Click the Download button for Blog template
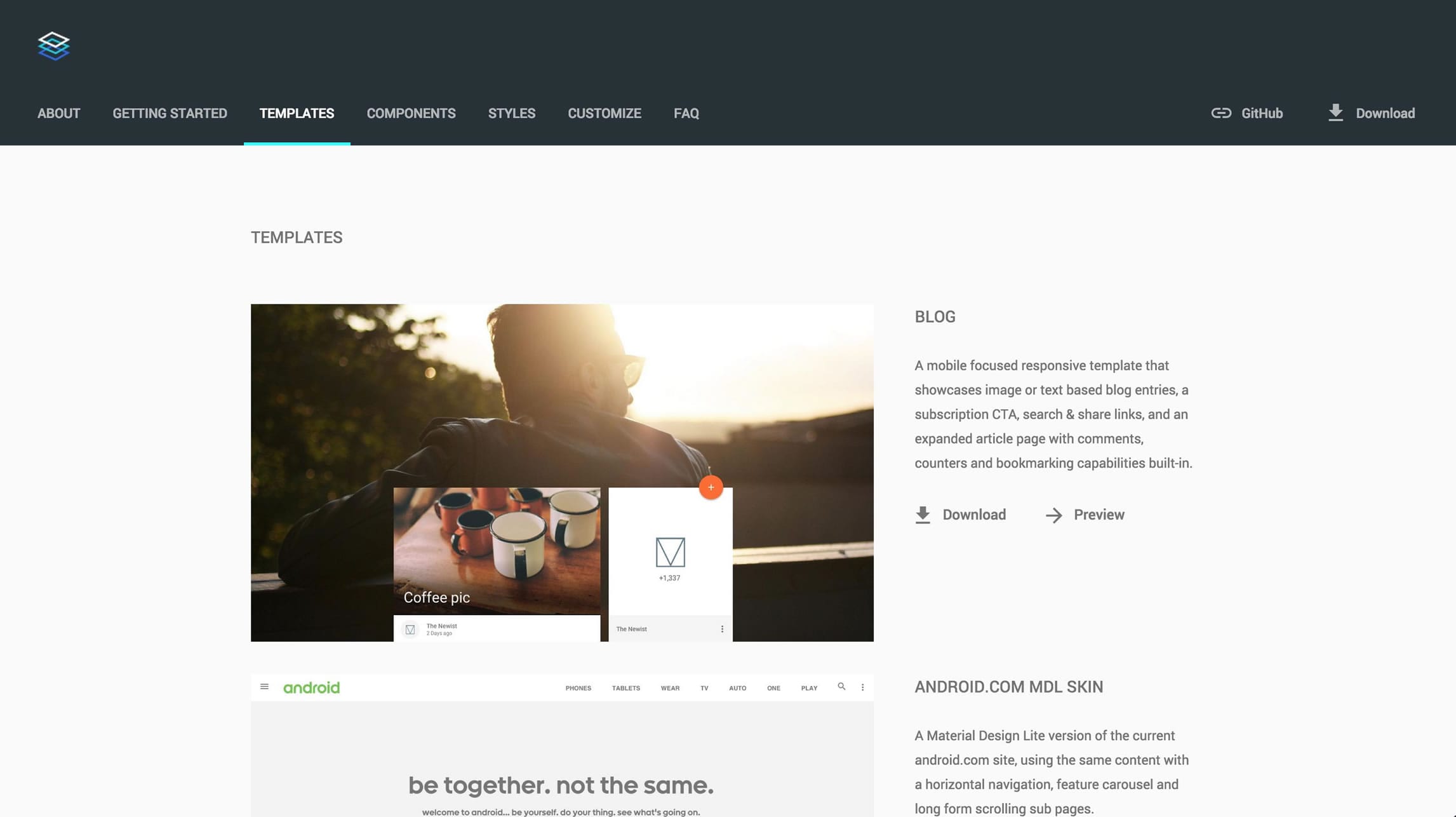The height and width of the screenshot is (817, 1456). click(960, 514)
